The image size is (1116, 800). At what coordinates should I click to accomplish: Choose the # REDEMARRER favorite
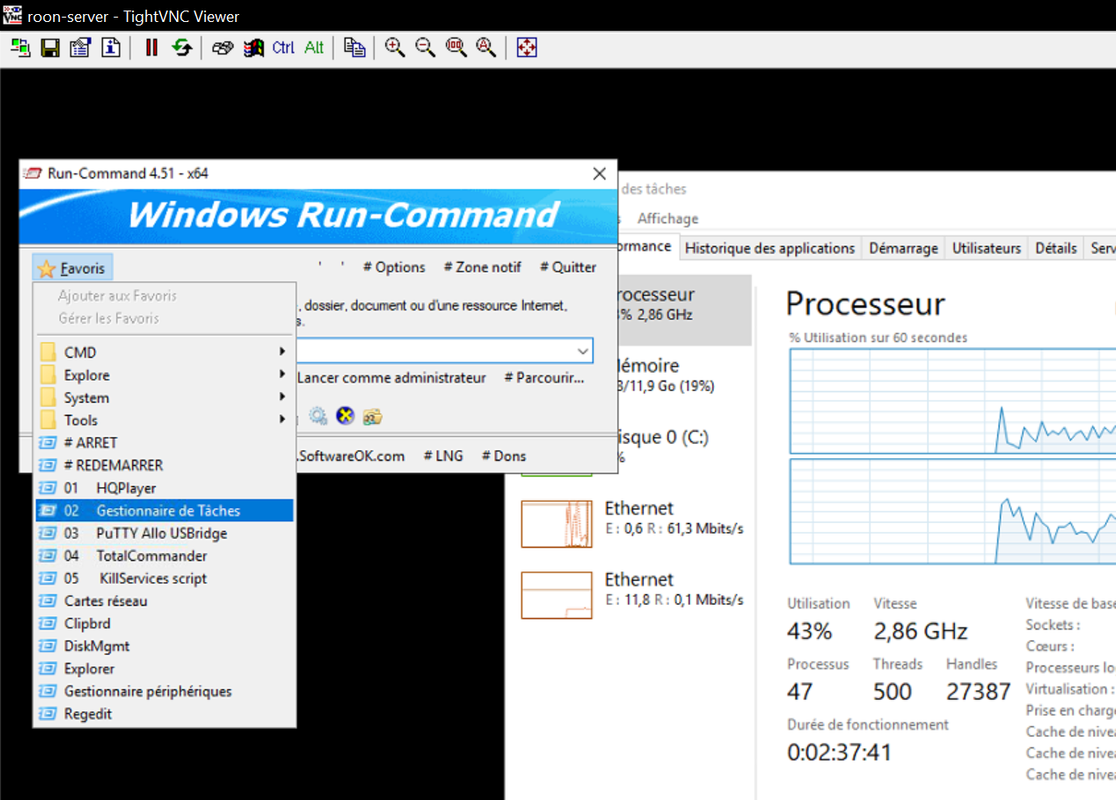[164, 465]
